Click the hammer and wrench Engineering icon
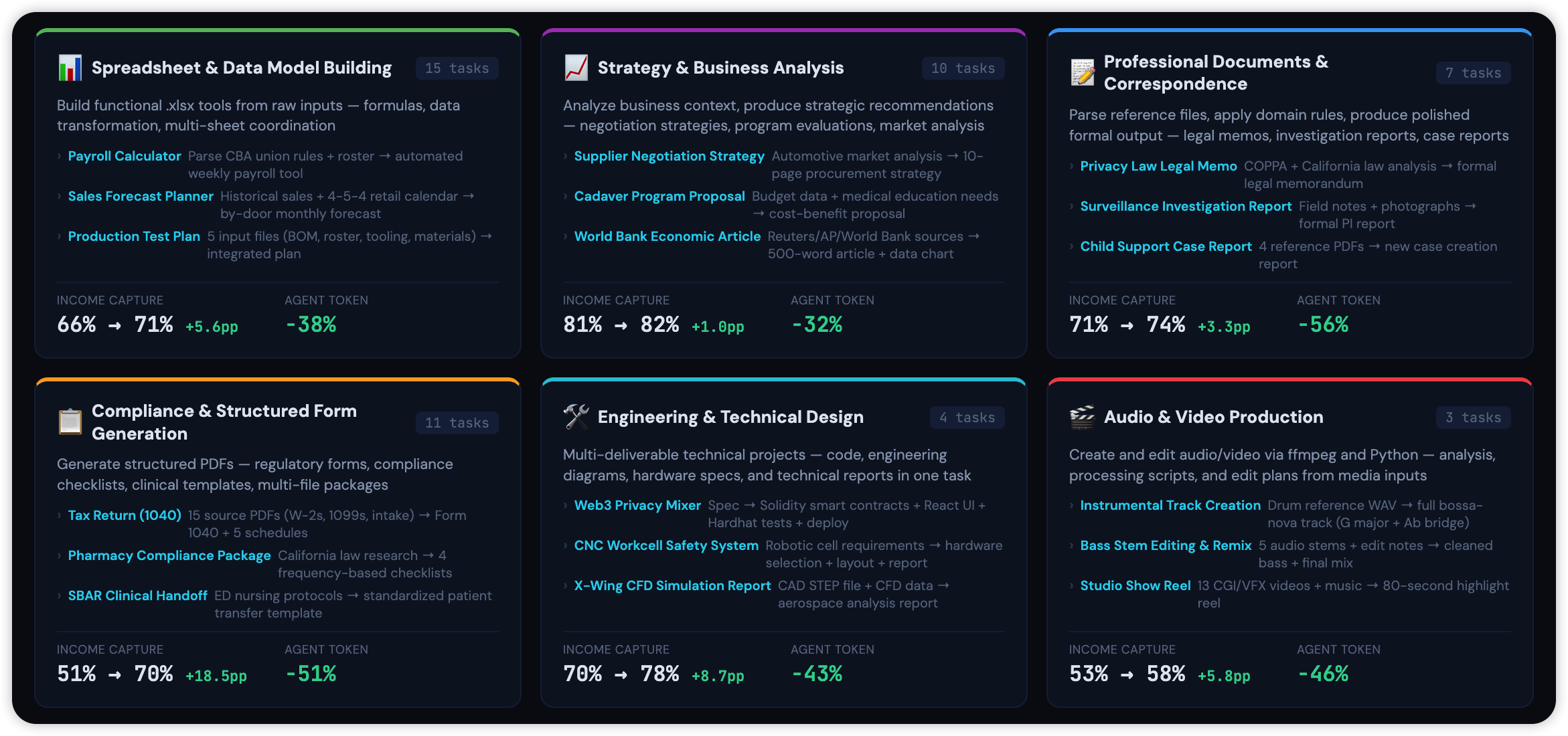This screenshot has height=736, width=1568. pyautogui.click(x=576, y=417)
